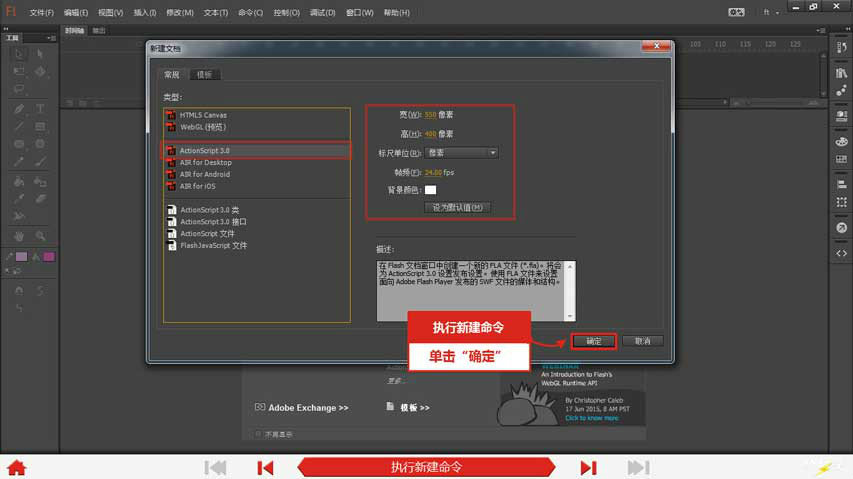Select the Free Transform tool
Viewport: 853px width, 479px height.
pos(19,71)
